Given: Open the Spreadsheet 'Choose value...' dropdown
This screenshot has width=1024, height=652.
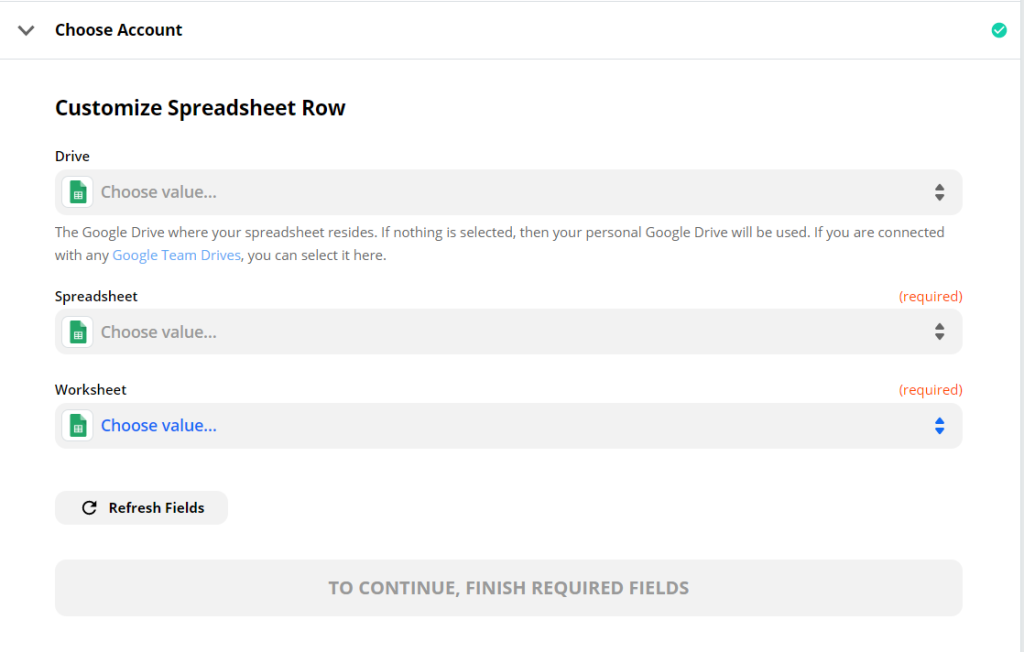Looking at the screenshot, I should click(x=508, y=332).
